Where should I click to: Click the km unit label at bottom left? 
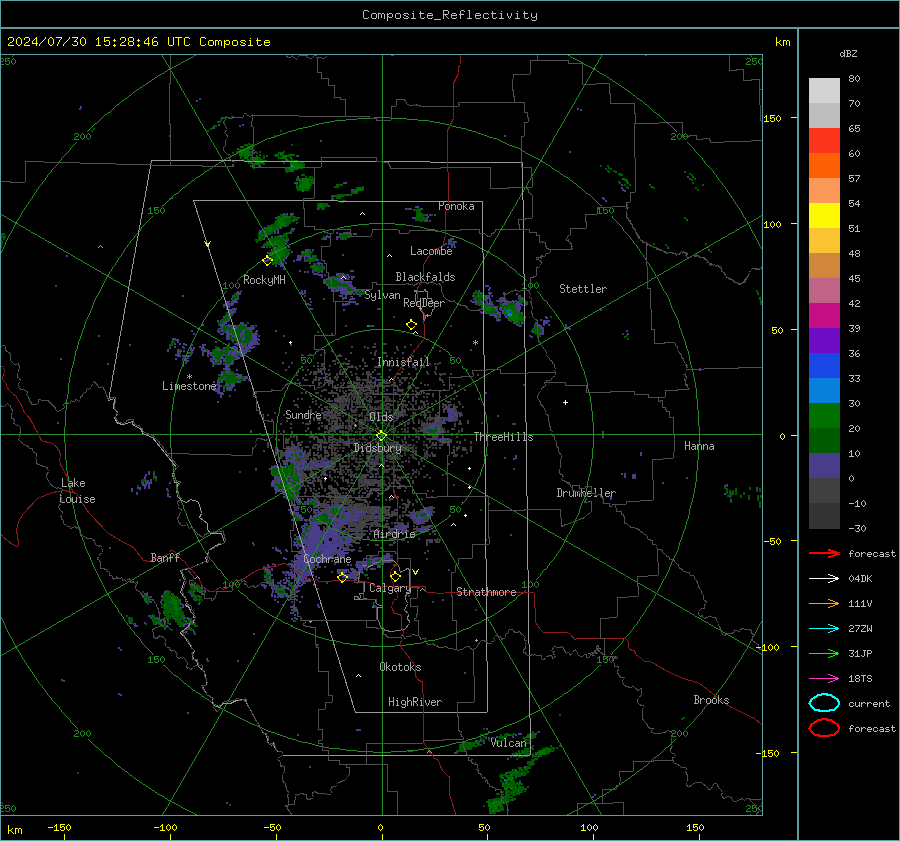point(14,830)
